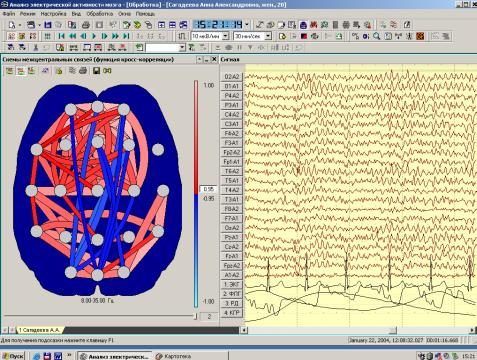This screenshot has height=360, width=477.
Task: Jump to the beginning of the recording
Action: click(61, 36)
